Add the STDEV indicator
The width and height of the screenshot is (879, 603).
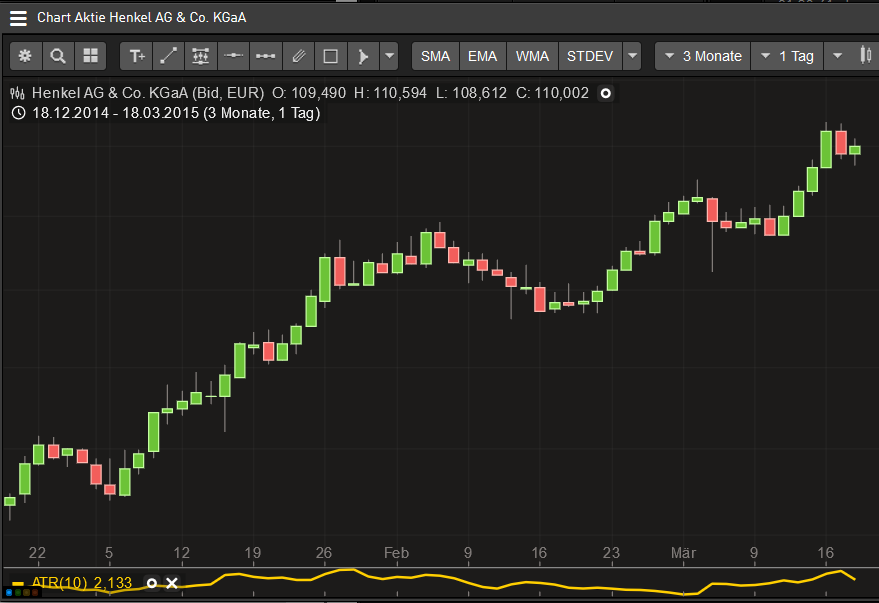point(590,56)
